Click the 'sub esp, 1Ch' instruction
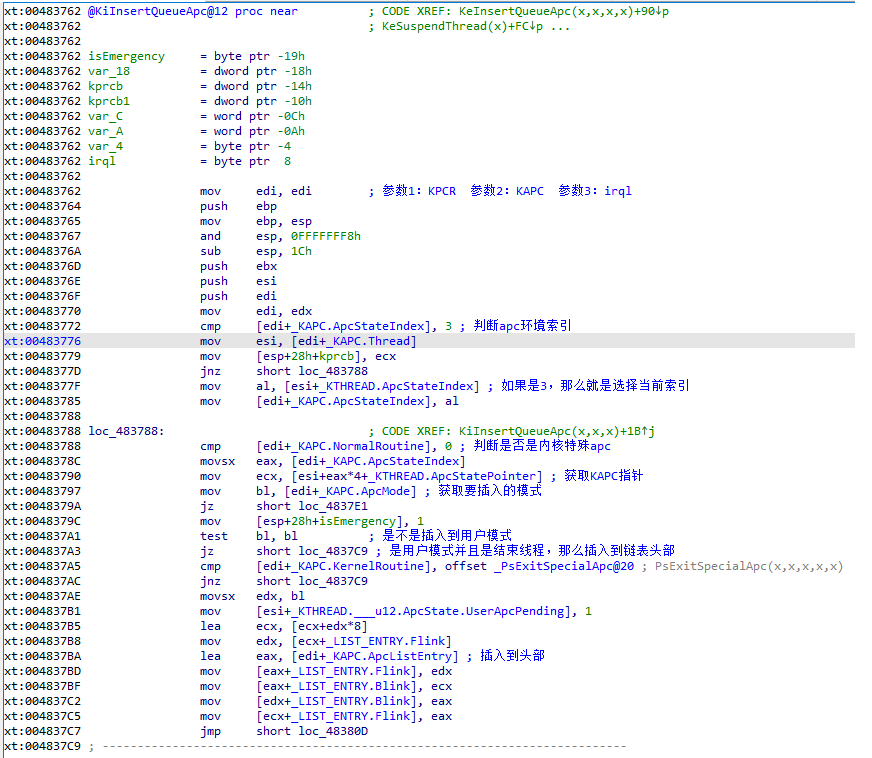 256,251
